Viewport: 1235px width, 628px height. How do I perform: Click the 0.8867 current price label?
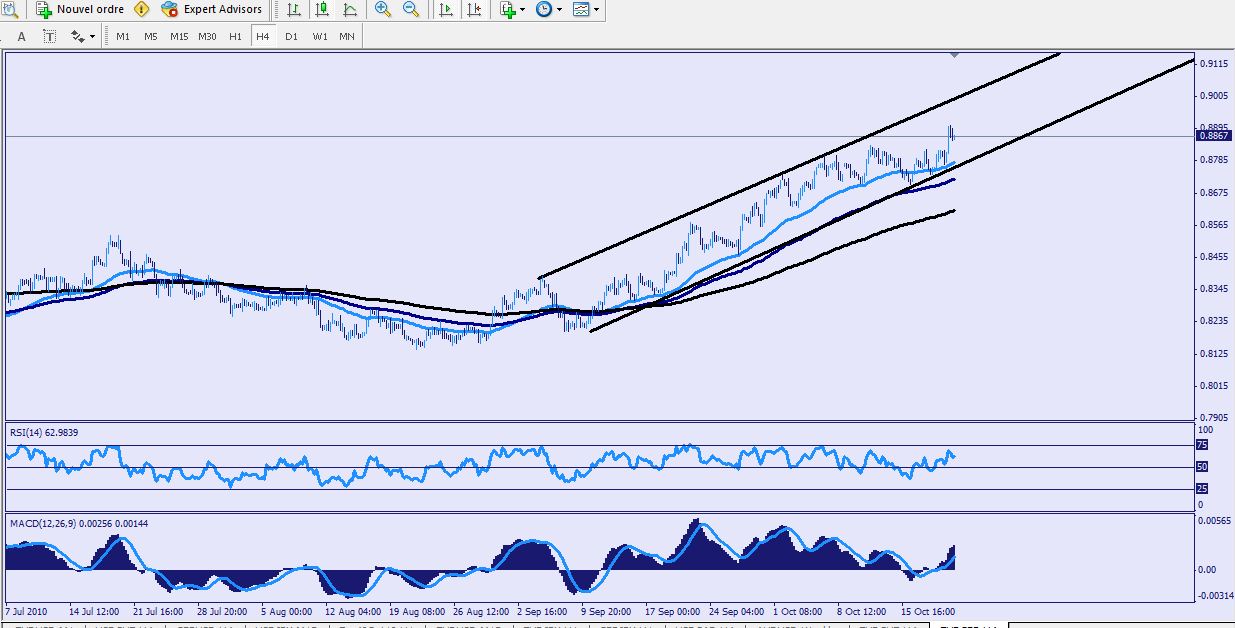(x=1211, y=136)
